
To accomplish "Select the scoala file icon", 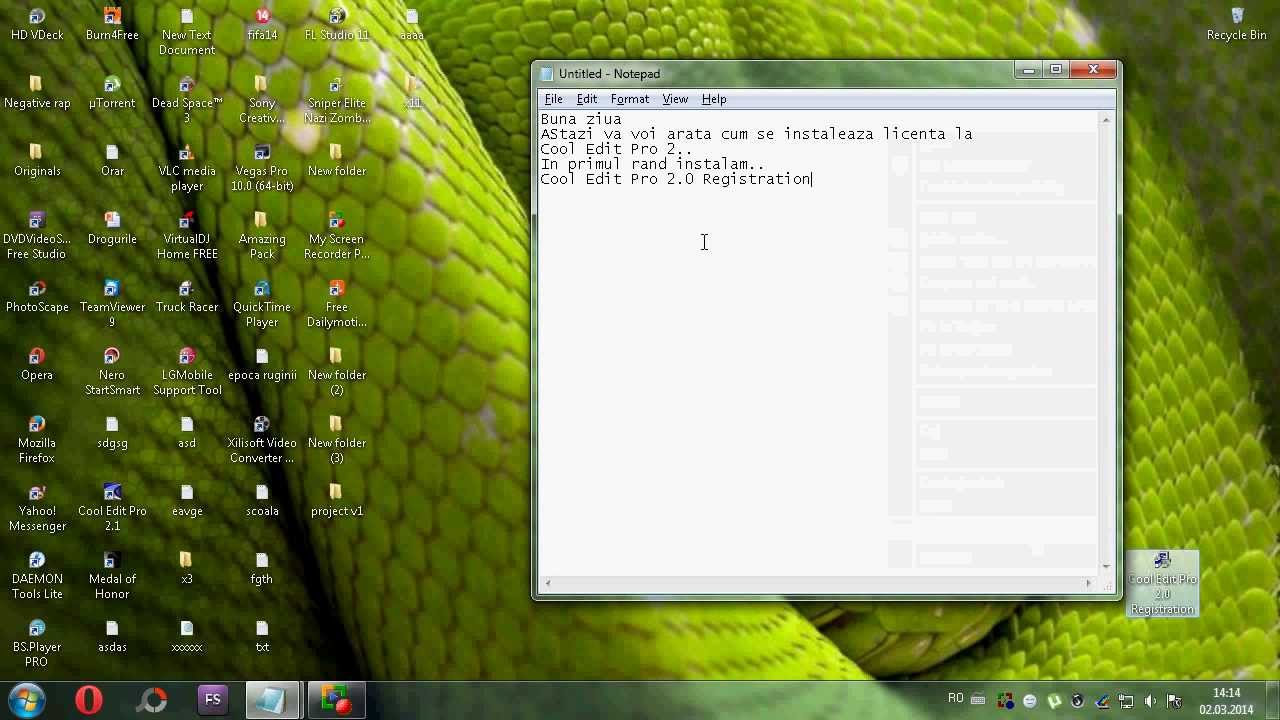I will point(262,501).
